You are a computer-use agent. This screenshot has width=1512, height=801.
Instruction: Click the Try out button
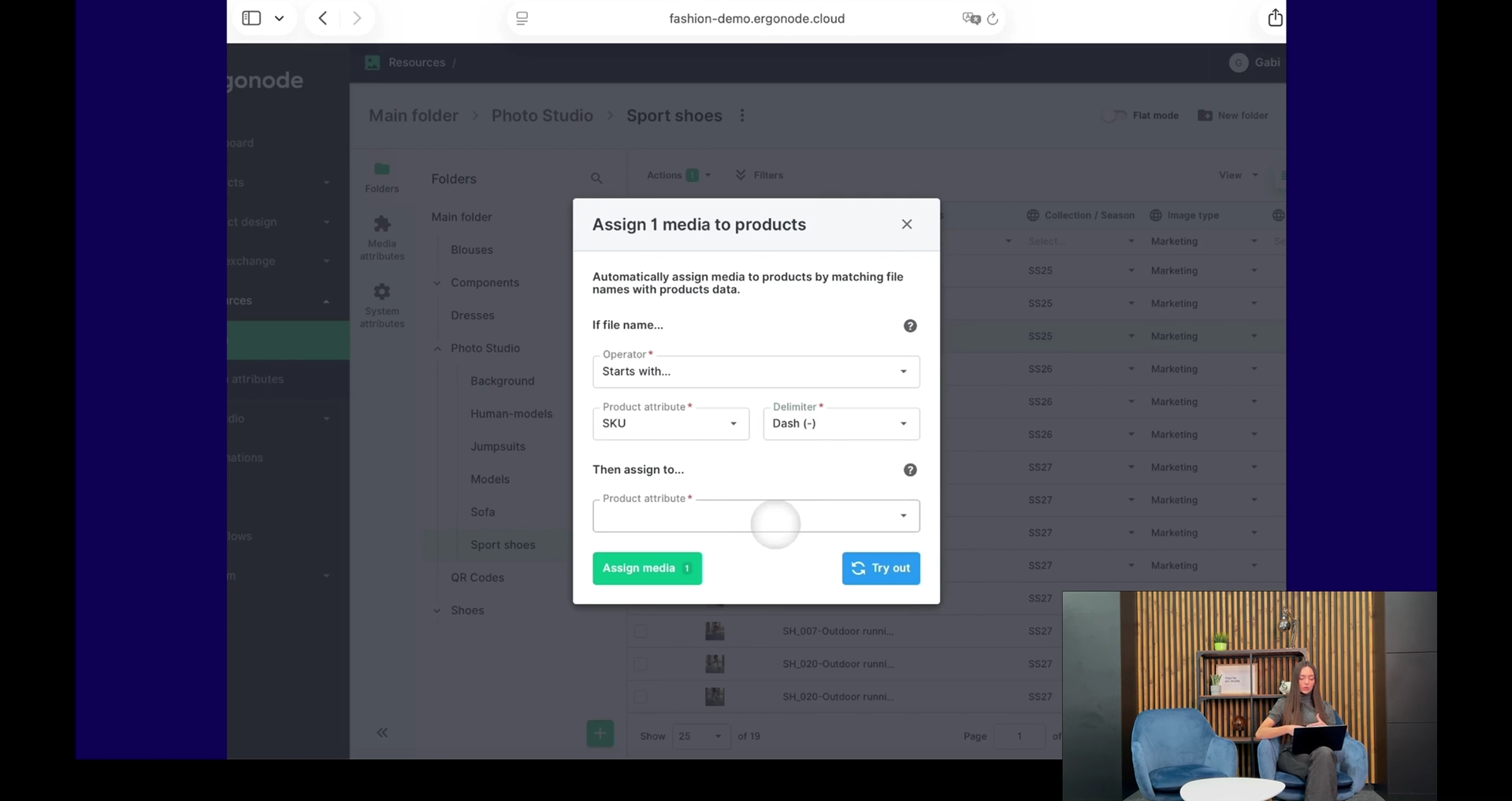[880, 568]
